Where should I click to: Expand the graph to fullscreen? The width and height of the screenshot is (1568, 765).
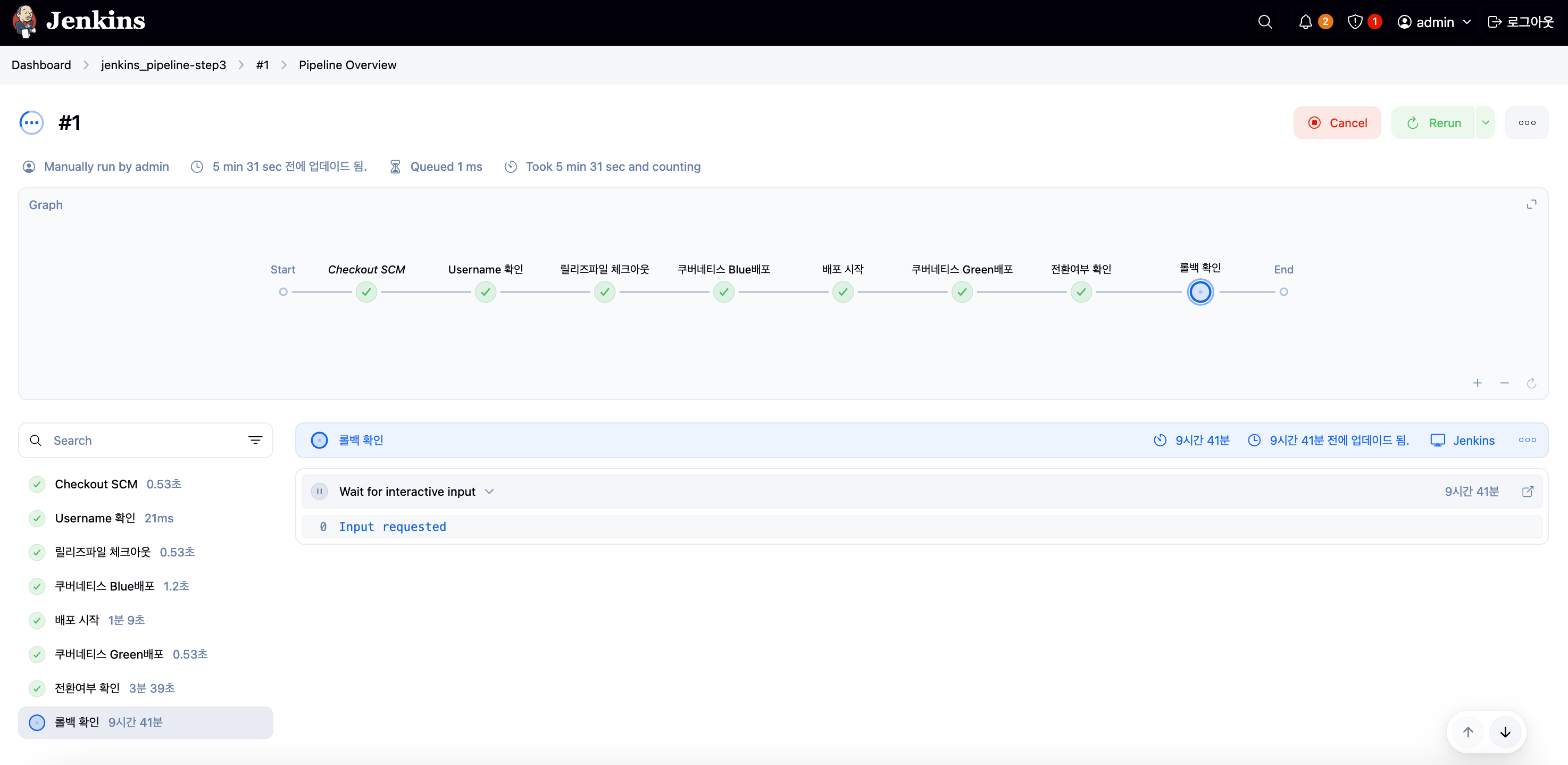tap(1531, 204)
